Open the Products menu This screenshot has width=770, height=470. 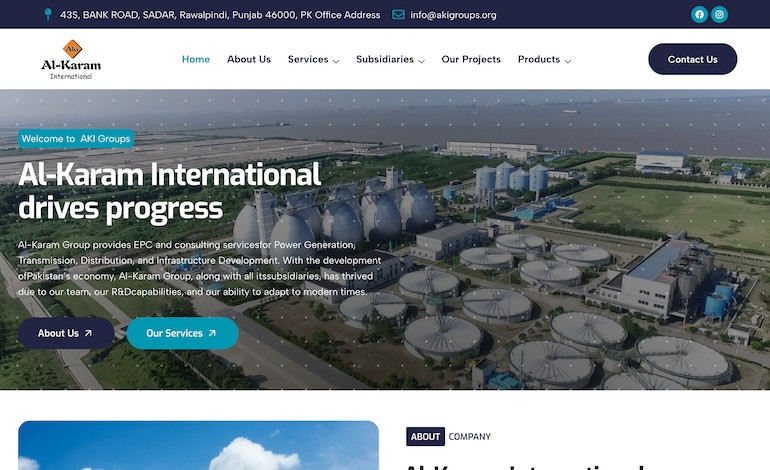539,59
